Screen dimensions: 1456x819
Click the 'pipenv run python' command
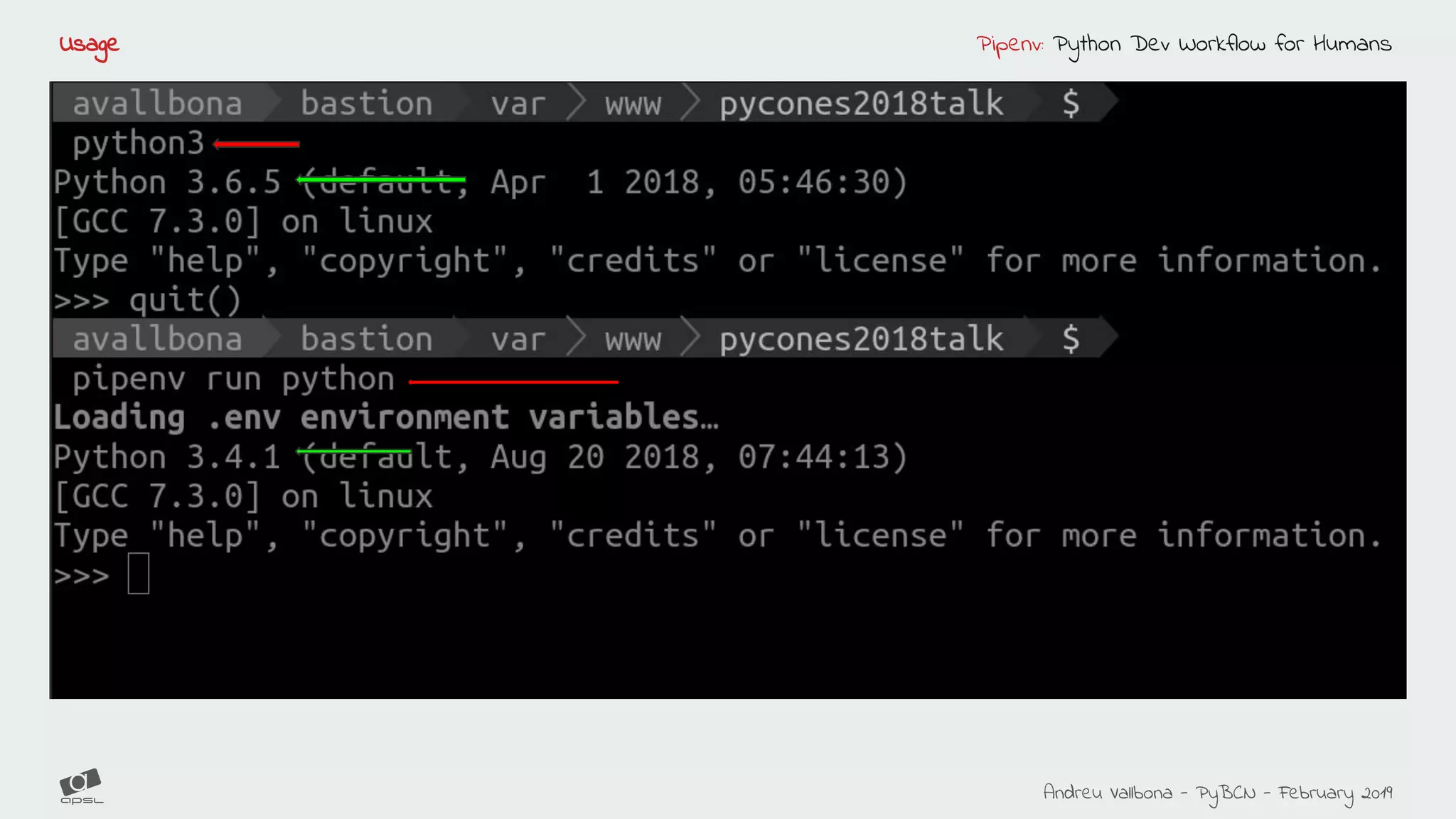tap(233, 379)
